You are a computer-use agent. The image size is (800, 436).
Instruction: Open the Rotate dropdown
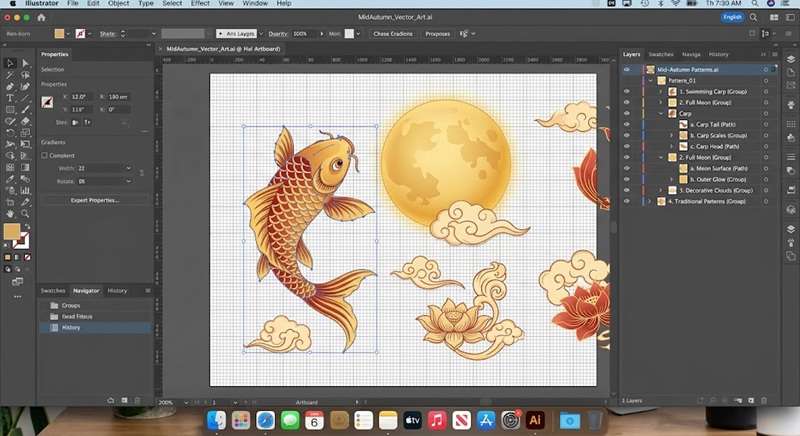point(129,181)
